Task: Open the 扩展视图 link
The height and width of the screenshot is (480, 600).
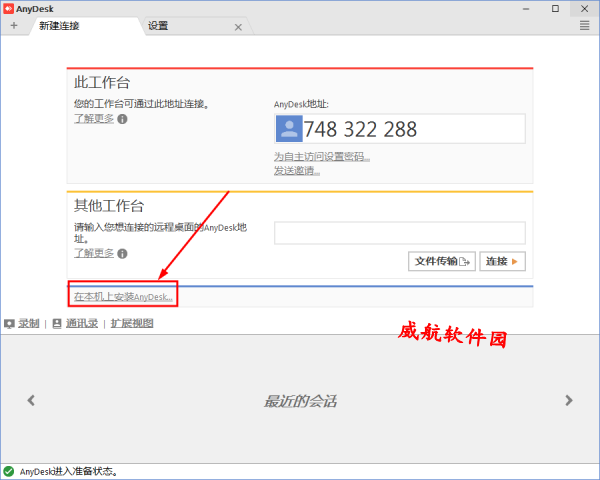Action: (x=132, y=323)
